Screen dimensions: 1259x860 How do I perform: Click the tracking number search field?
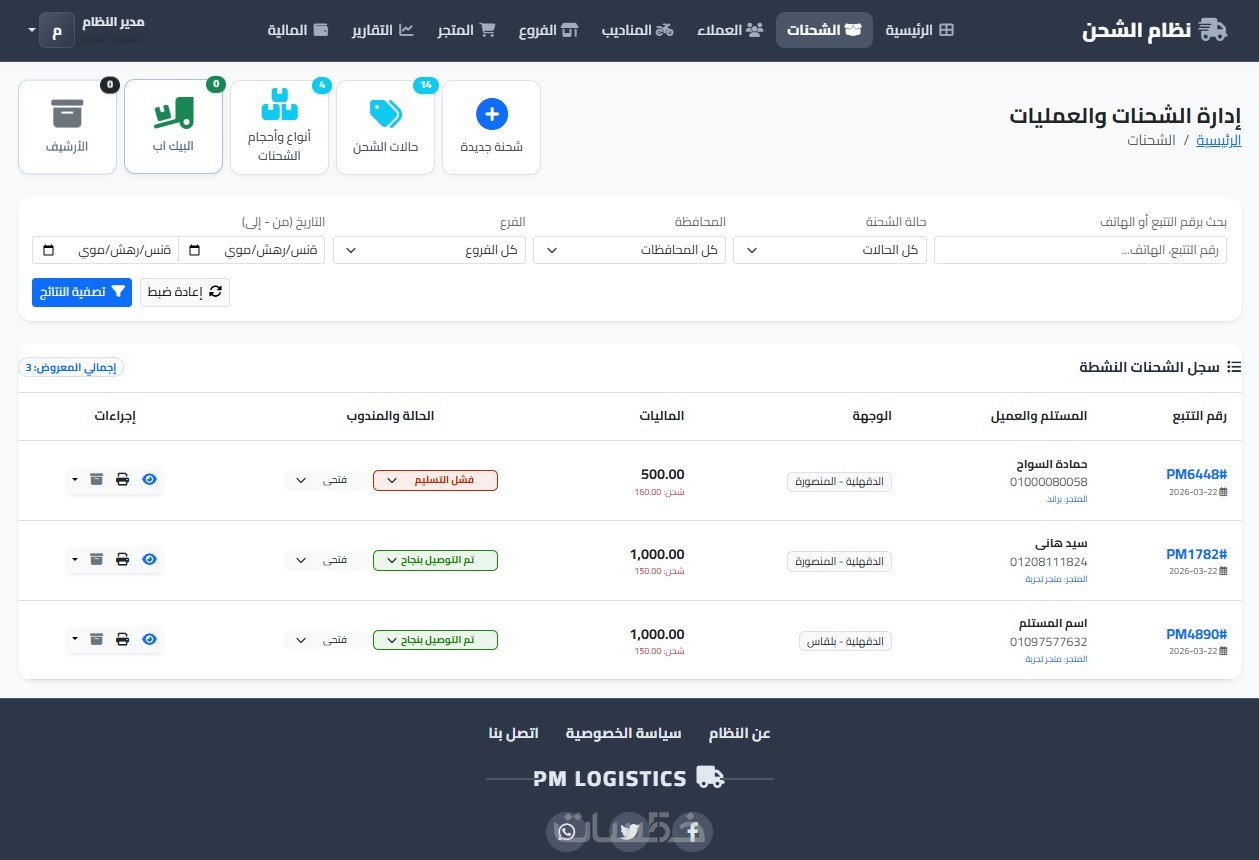coord(1080,250)
